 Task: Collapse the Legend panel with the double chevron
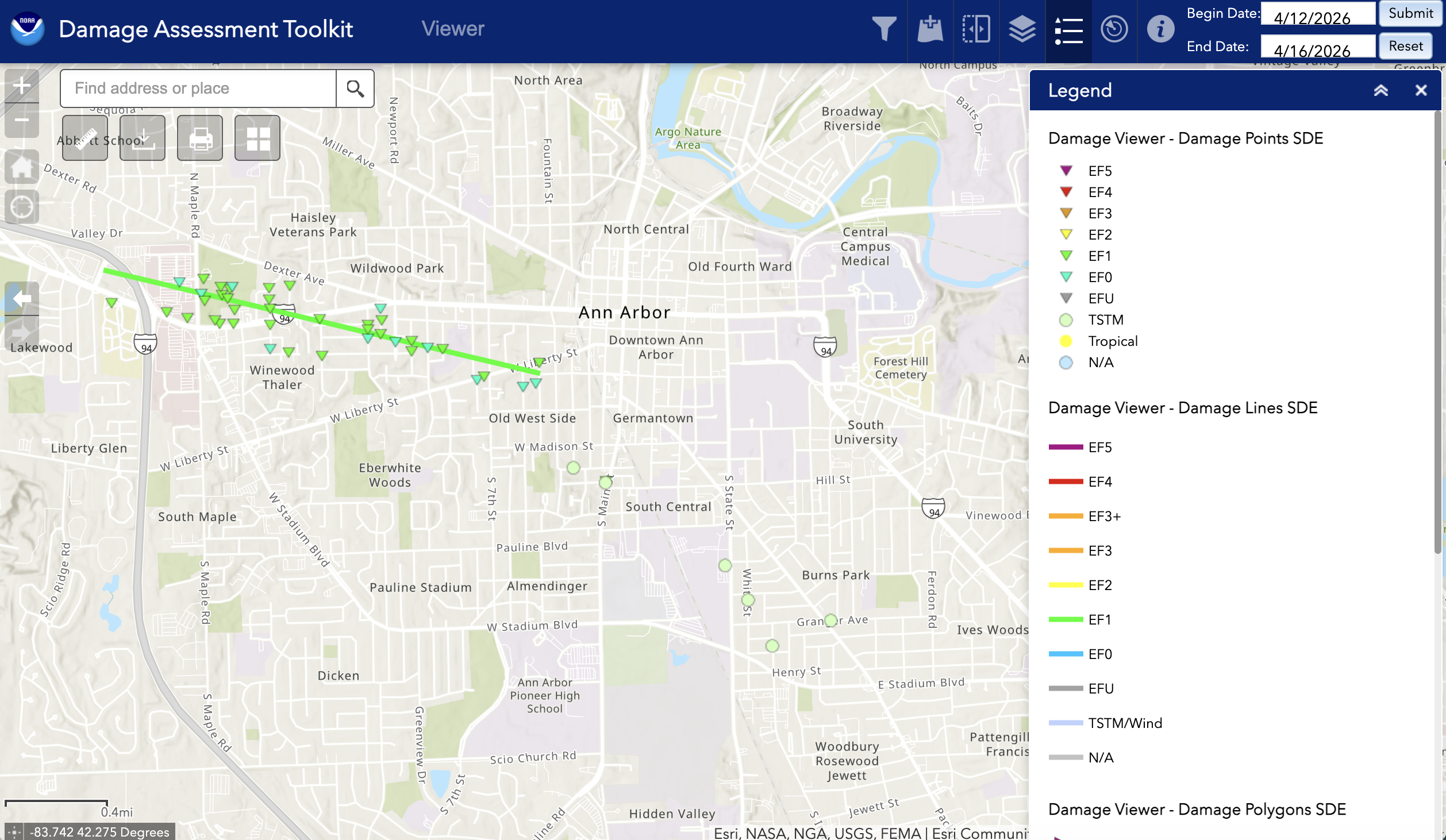tap(1382, 90)
